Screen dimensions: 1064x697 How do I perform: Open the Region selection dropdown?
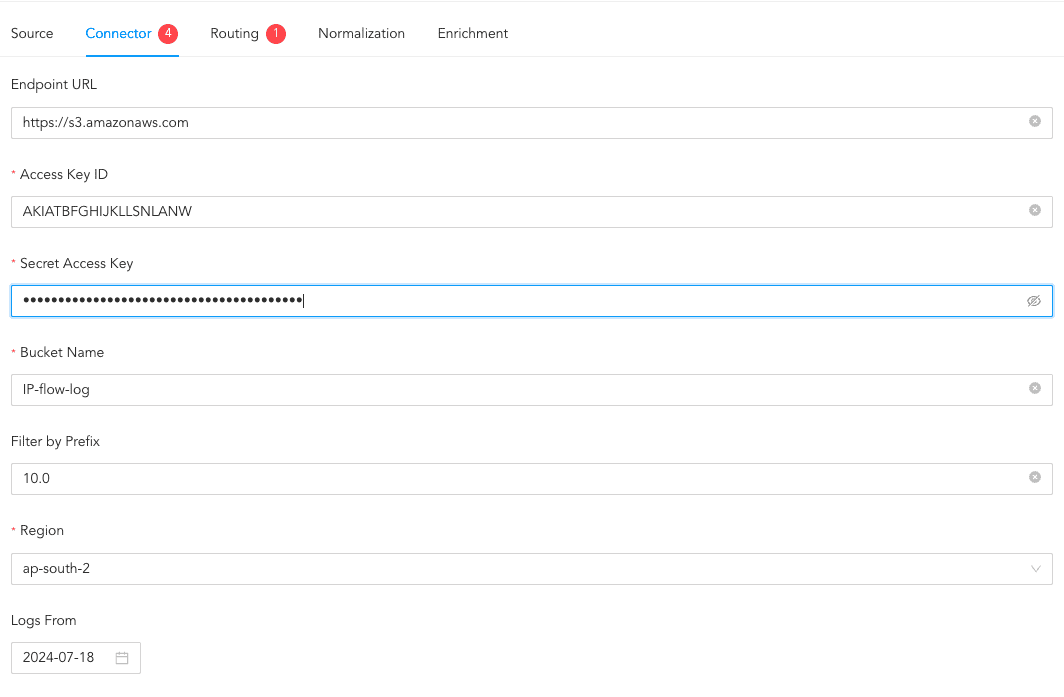pos(530,569)
